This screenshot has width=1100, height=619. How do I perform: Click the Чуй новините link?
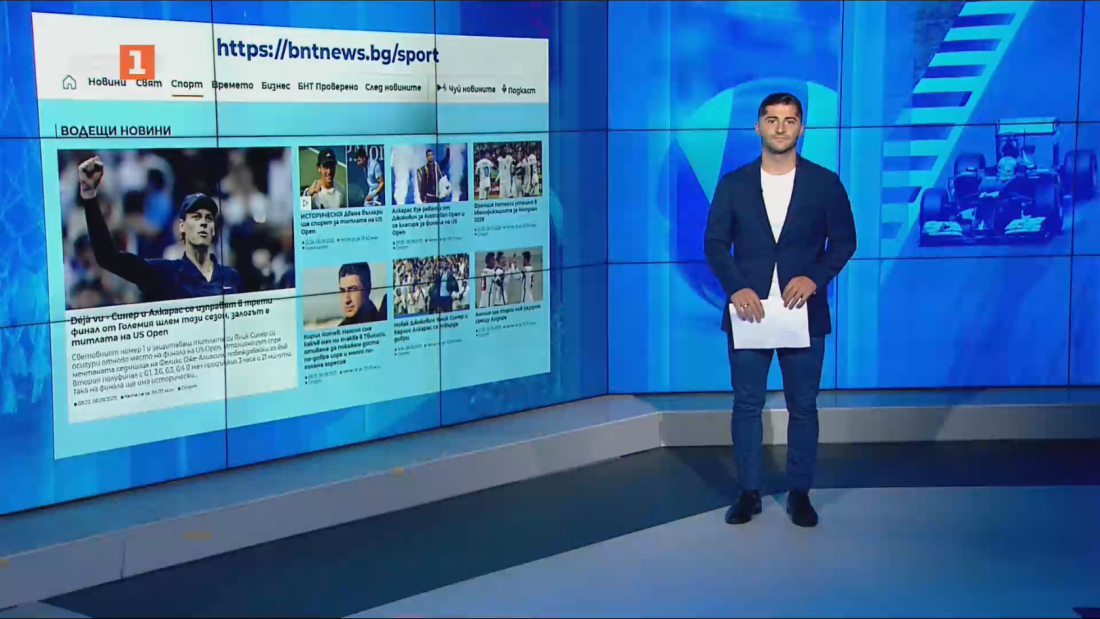point(466,89)
